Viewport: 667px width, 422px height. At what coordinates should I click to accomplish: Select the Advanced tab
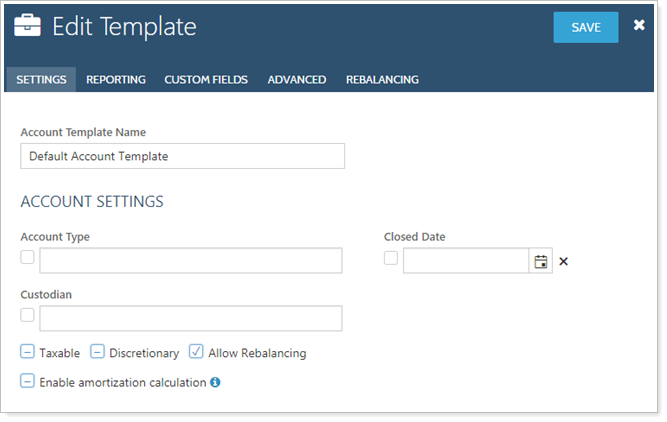tap(296, 80)
